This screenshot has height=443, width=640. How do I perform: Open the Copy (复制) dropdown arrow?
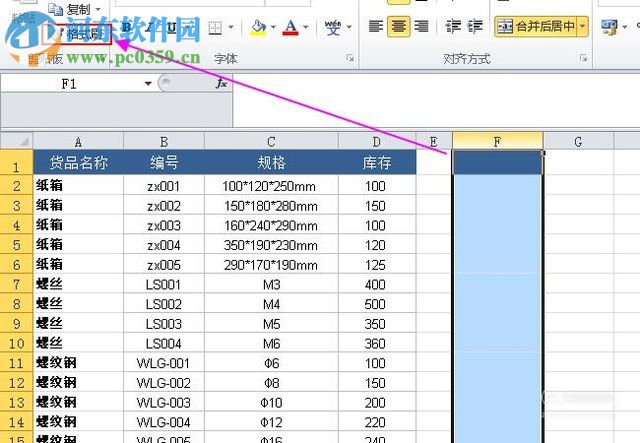[x=98, y=9]
